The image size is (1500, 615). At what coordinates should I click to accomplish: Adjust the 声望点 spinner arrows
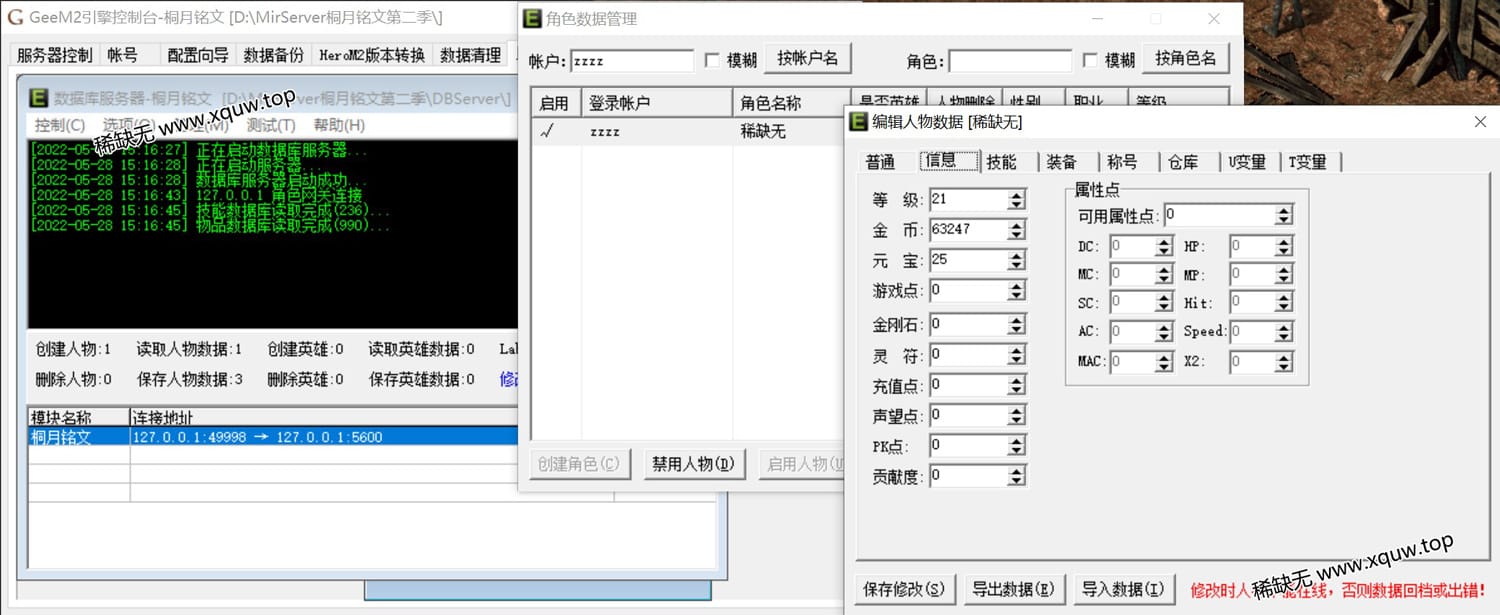pyautogui.click(x=1017, y=414)
